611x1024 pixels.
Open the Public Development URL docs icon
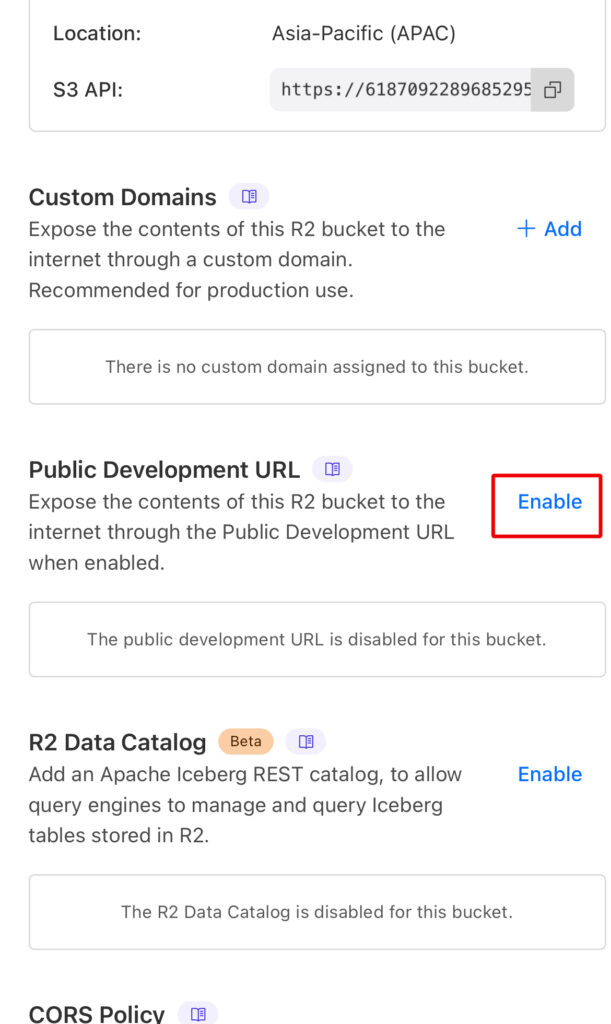pos(332,469)
